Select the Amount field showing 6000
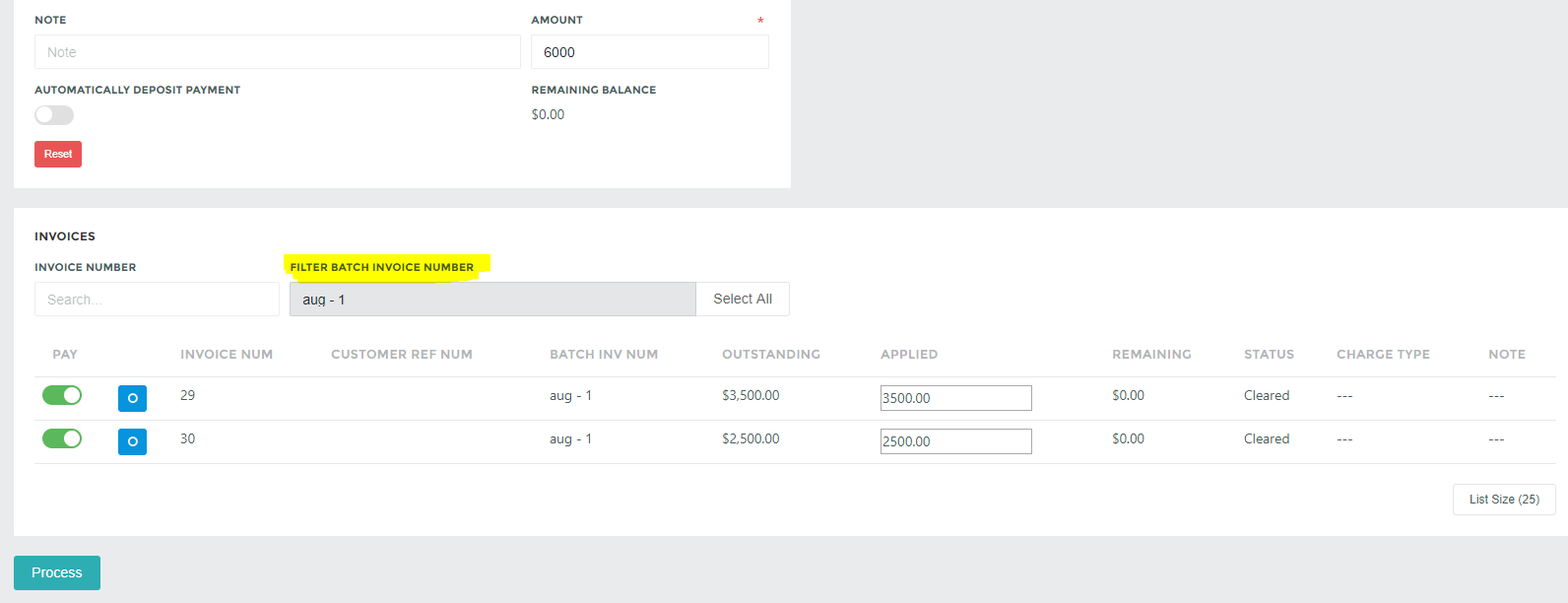Viewport: 1568px width, 603px height. pos(649,51)
